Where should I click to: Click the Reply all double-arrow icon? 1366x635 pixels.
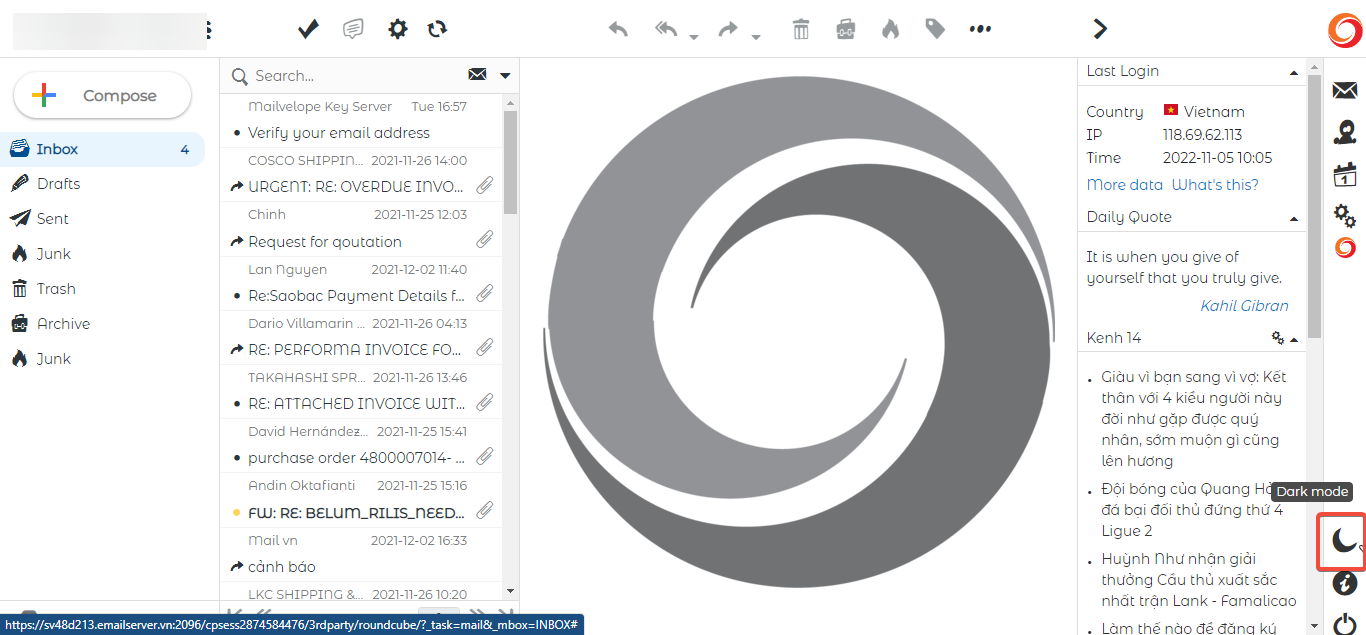667,29
